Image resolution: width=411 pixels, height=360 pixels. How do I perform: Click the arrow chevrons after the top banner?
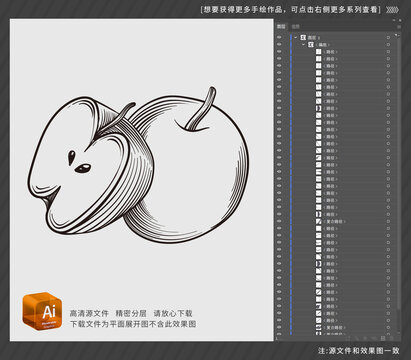point(392,10)
